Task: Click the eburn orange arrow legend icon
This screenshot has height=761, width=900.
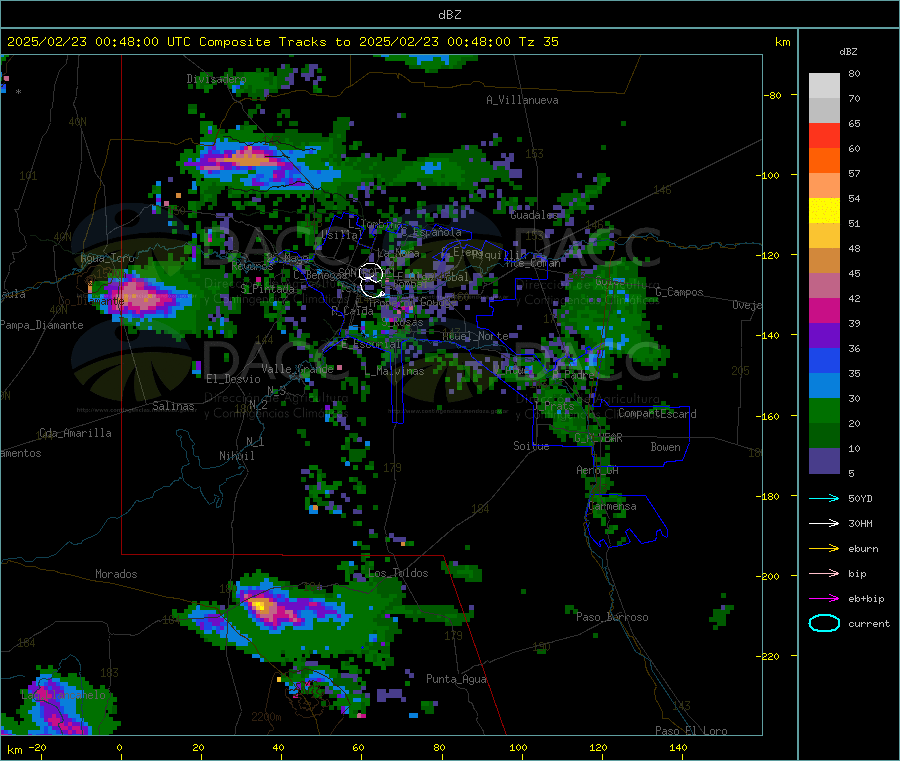Action: pyautogui.click(x=824, y=549)
